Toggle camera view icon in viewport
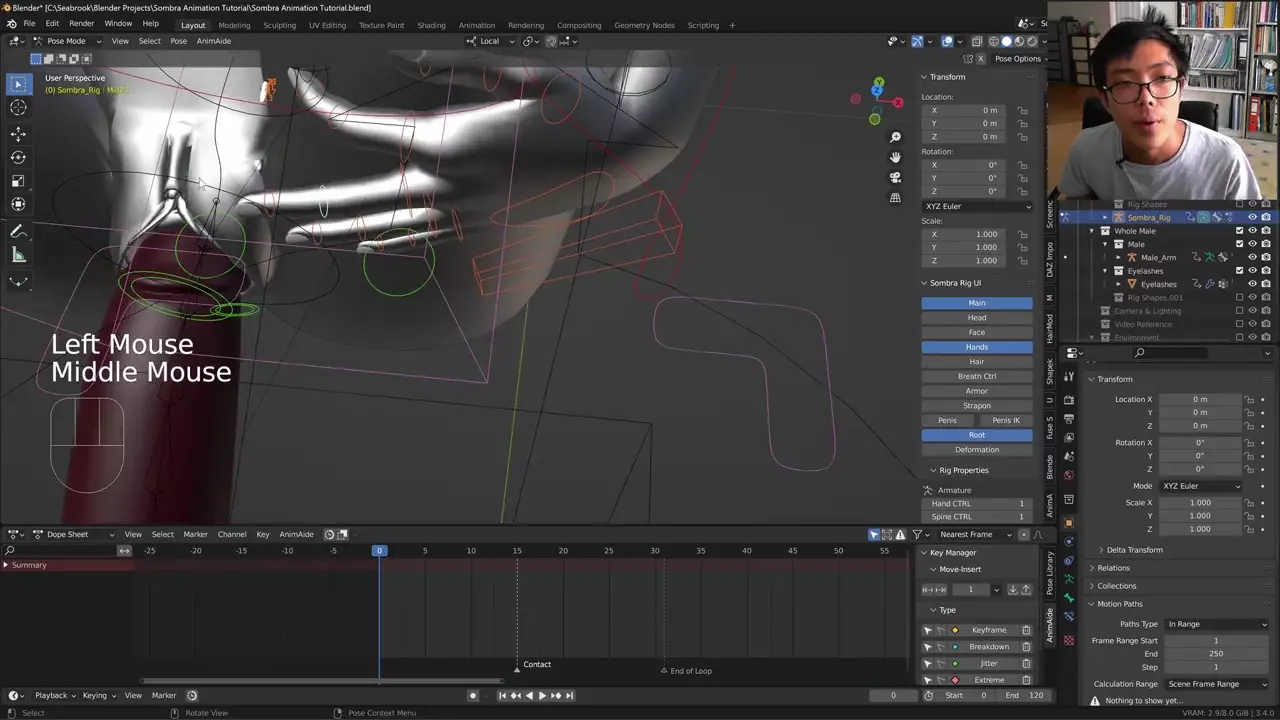Screen dimensions: 1280x720 [x=895, y=177]
